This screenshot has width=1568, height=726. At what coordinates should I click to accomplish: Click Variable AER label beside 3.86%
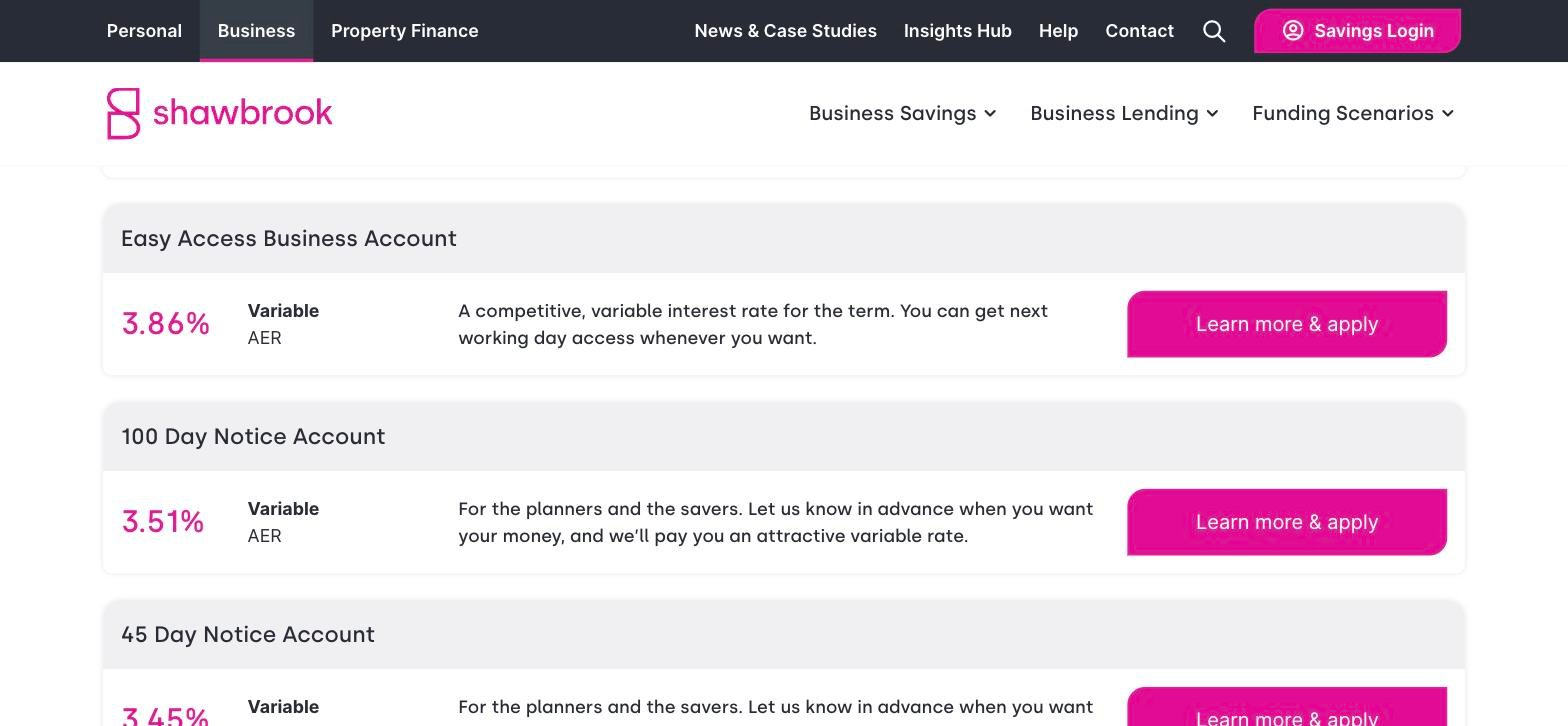[283, 324]
